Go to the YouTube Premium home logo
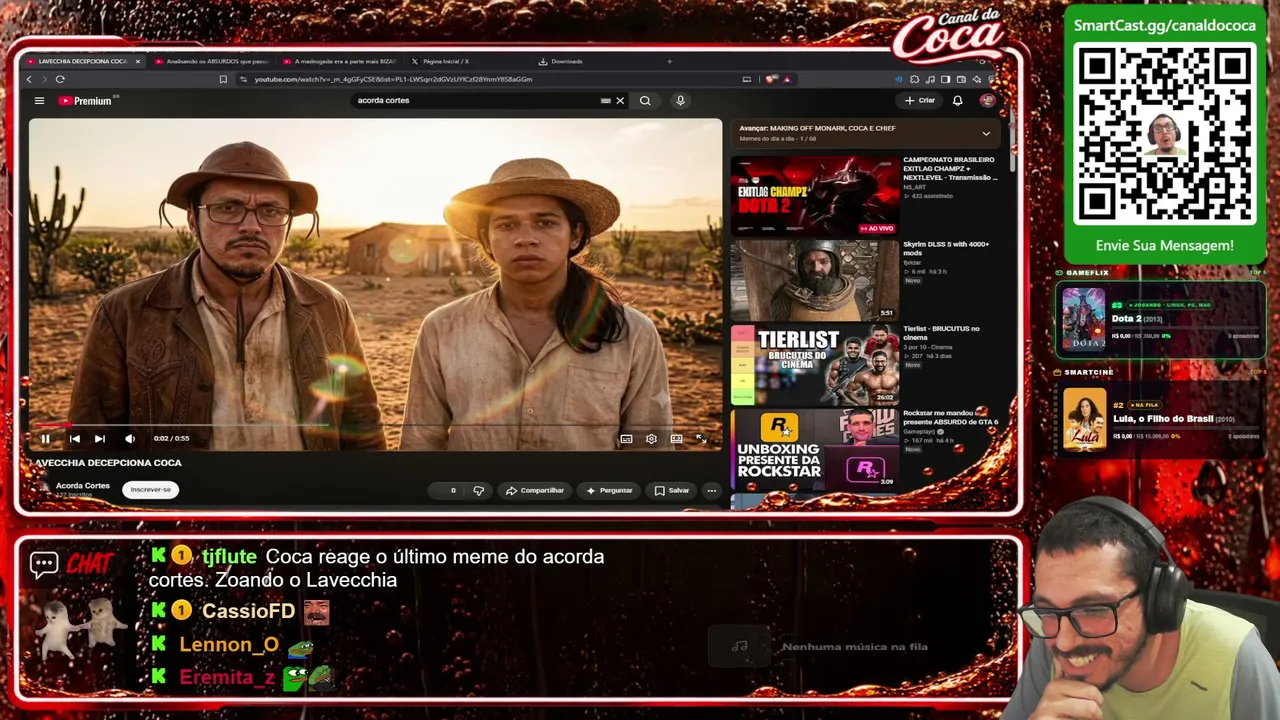This screenshot has height=720, width=1280. click(x=88, y=100)
